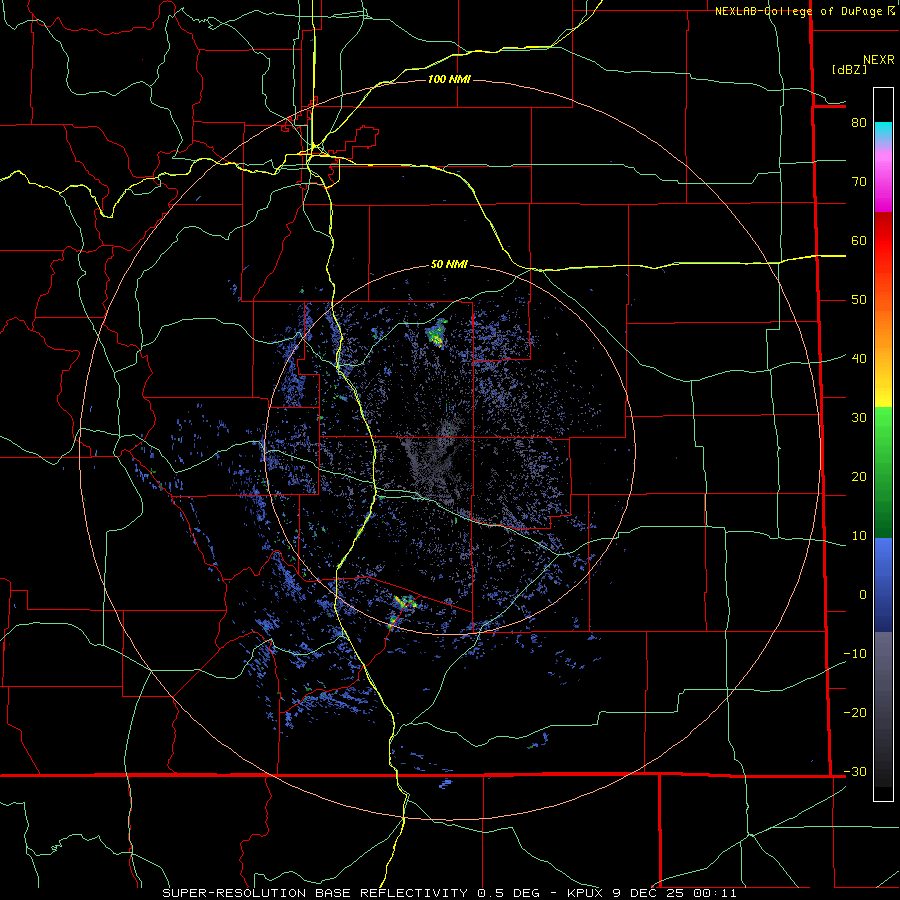Click the magenta-pink band of the color bar
900x900 pixels.
click(883, 178)
